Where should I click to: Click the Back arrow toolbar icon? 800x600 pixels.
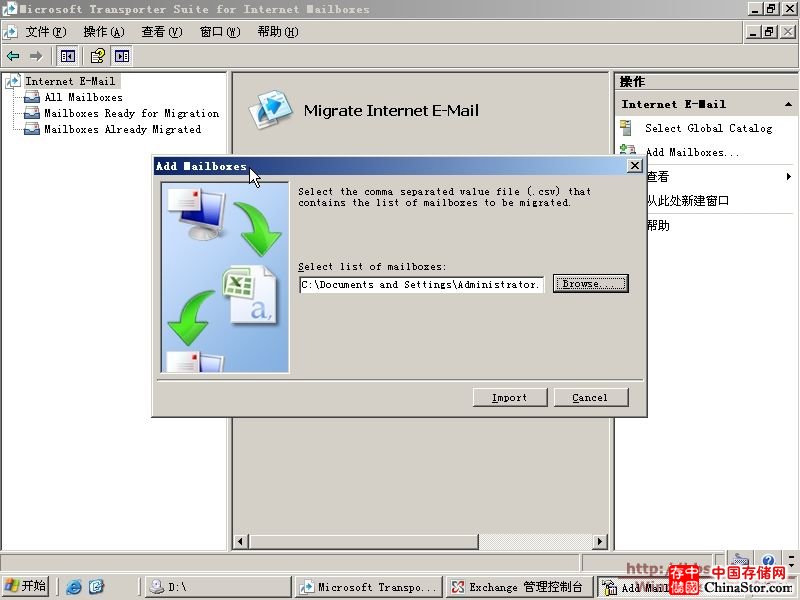(x=13, y=56)
